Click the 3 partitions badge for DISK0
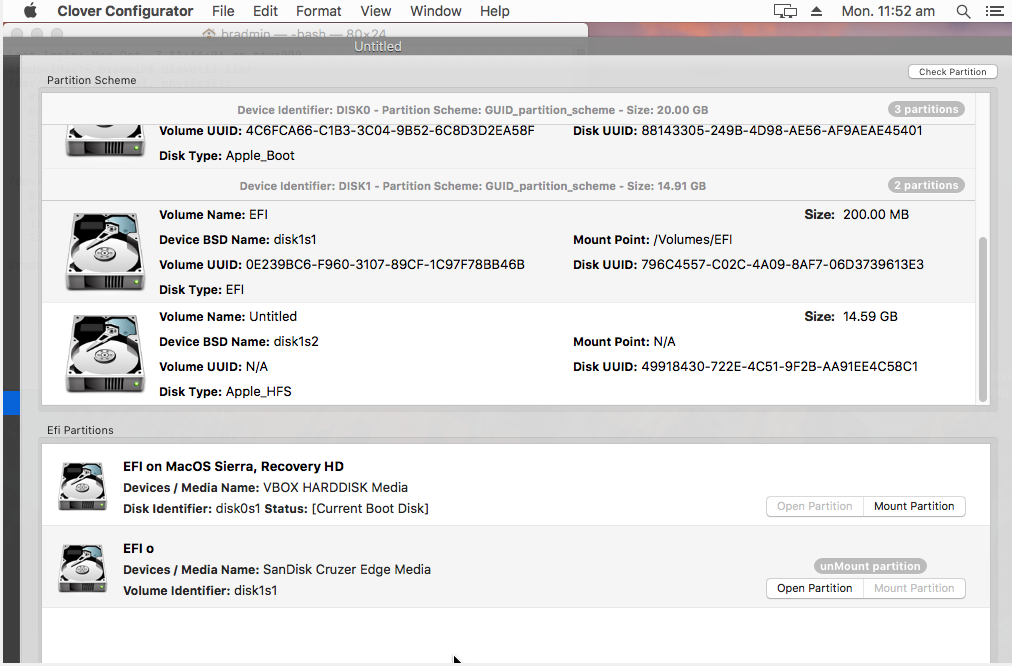The image size is (1012, 666). click(x=926, y=109)
